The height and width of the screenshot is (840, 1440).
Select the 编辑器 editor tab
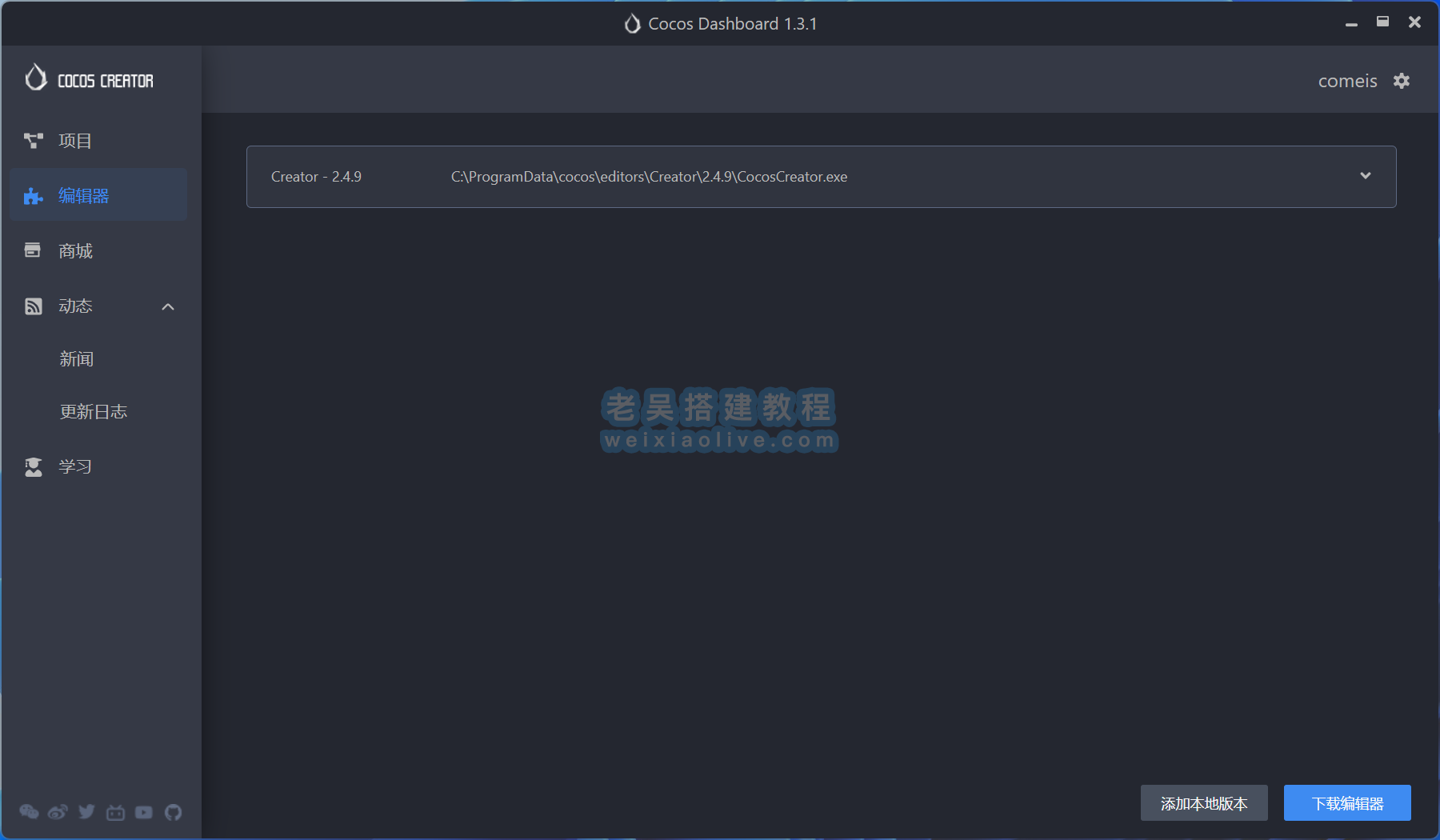point(83,195)
